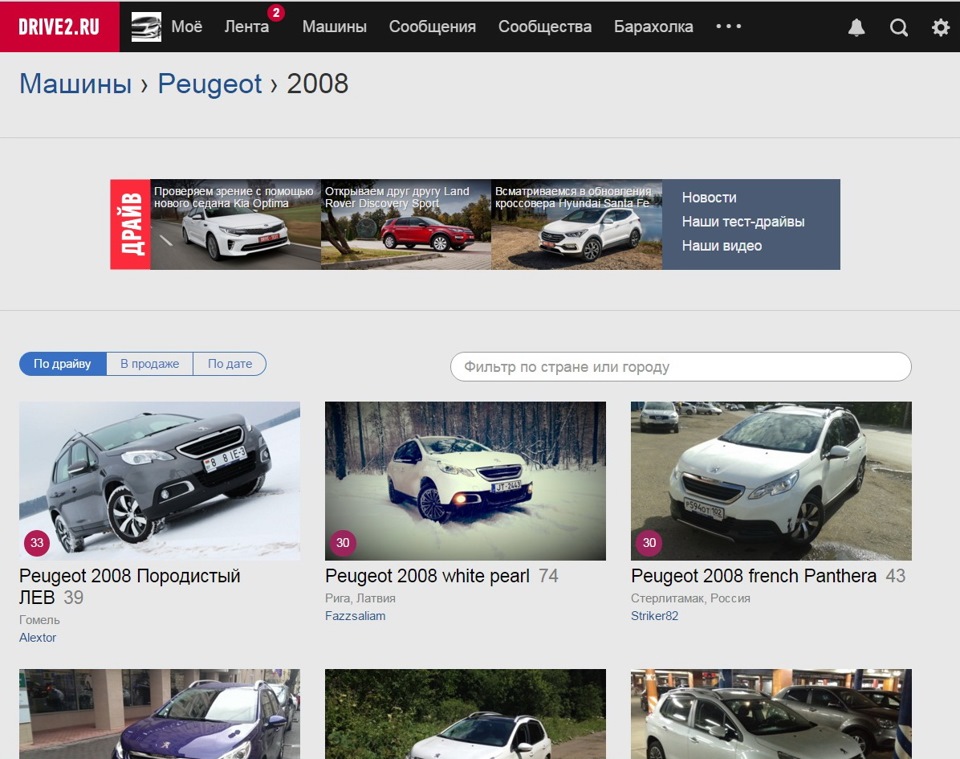Click the 30 badge on french Panthera photo

pyautogui.click(x=649, y=542)
